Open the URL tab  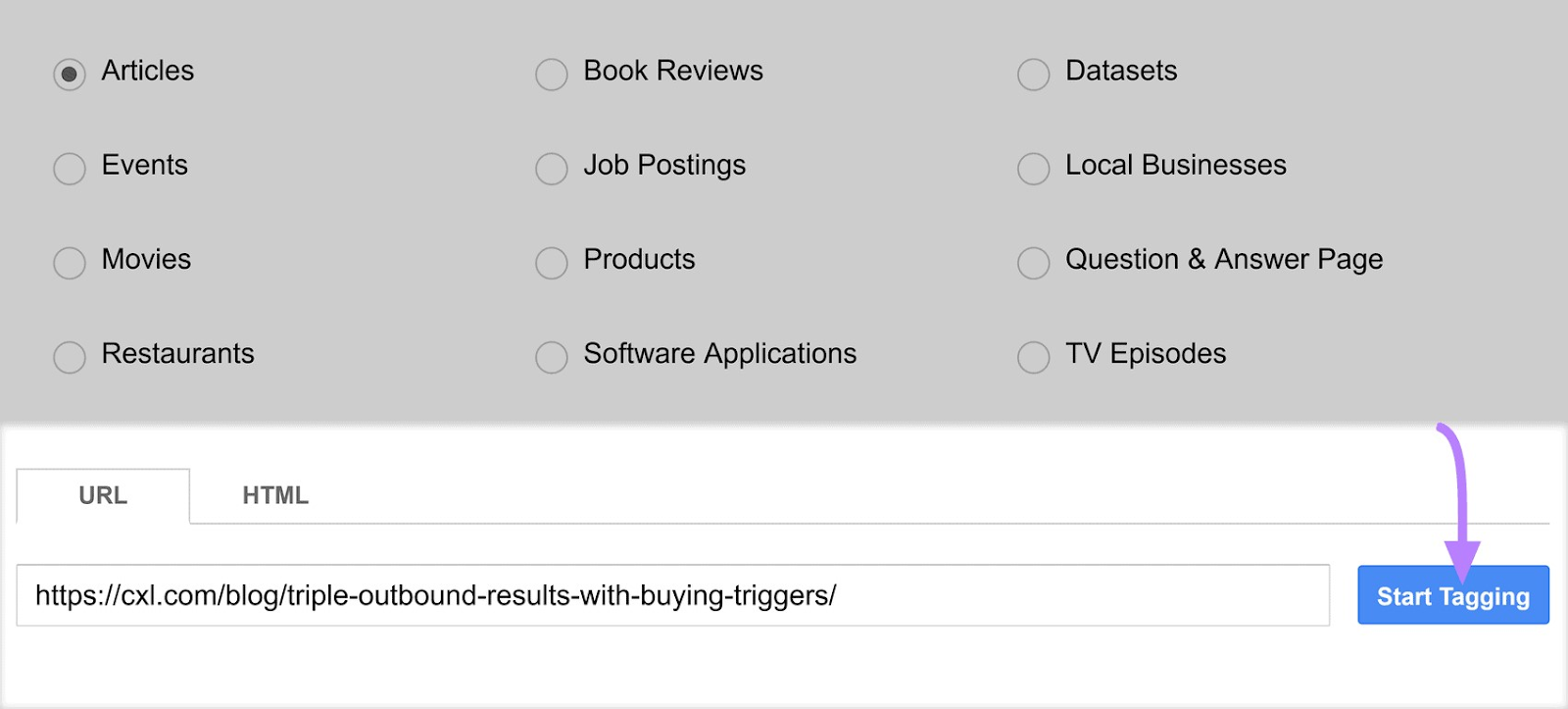(103, 495)
